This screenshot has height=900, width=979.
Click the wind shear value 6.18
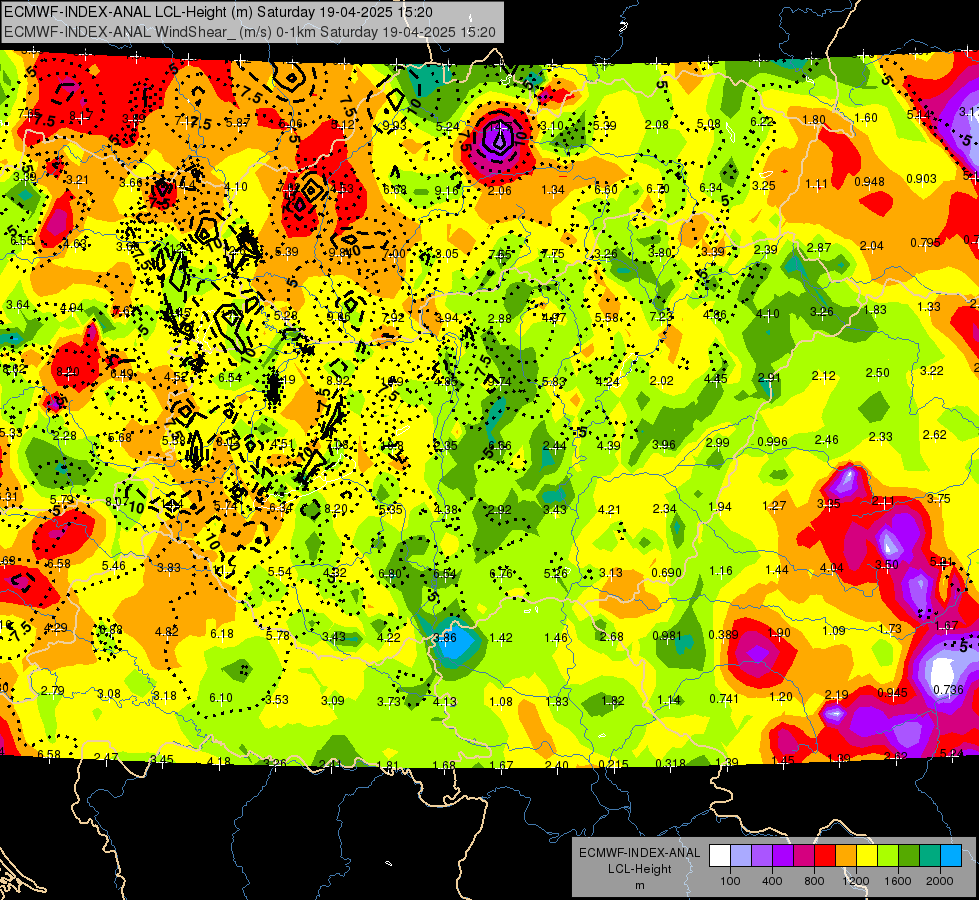pyautogui.click(x=222, y=633)
